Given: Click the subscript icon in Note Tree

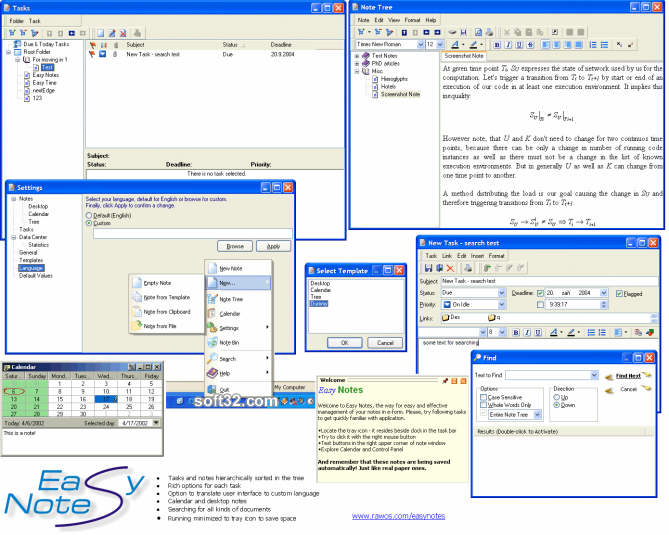Looking at the screenshot, I should [619, 45].
